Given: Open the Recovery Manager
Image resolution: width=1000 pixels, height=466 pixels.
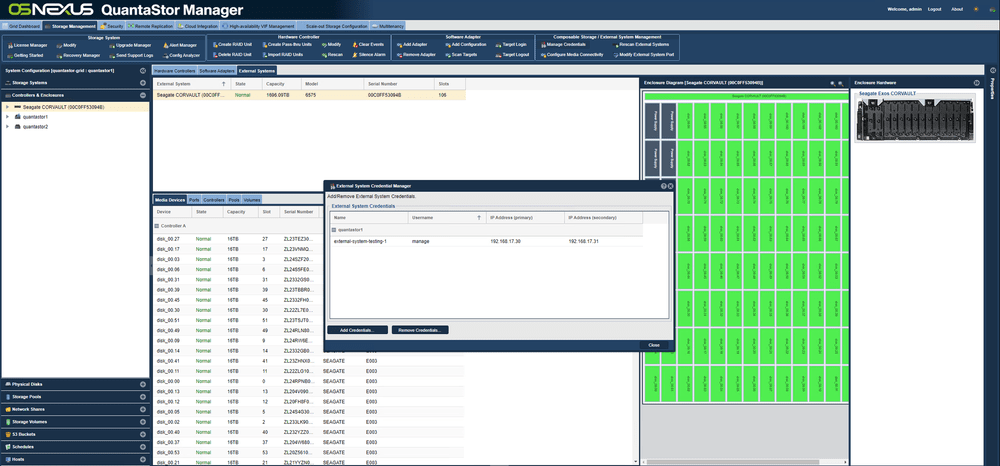Looking at the screenshot, I should pos(78,55).
